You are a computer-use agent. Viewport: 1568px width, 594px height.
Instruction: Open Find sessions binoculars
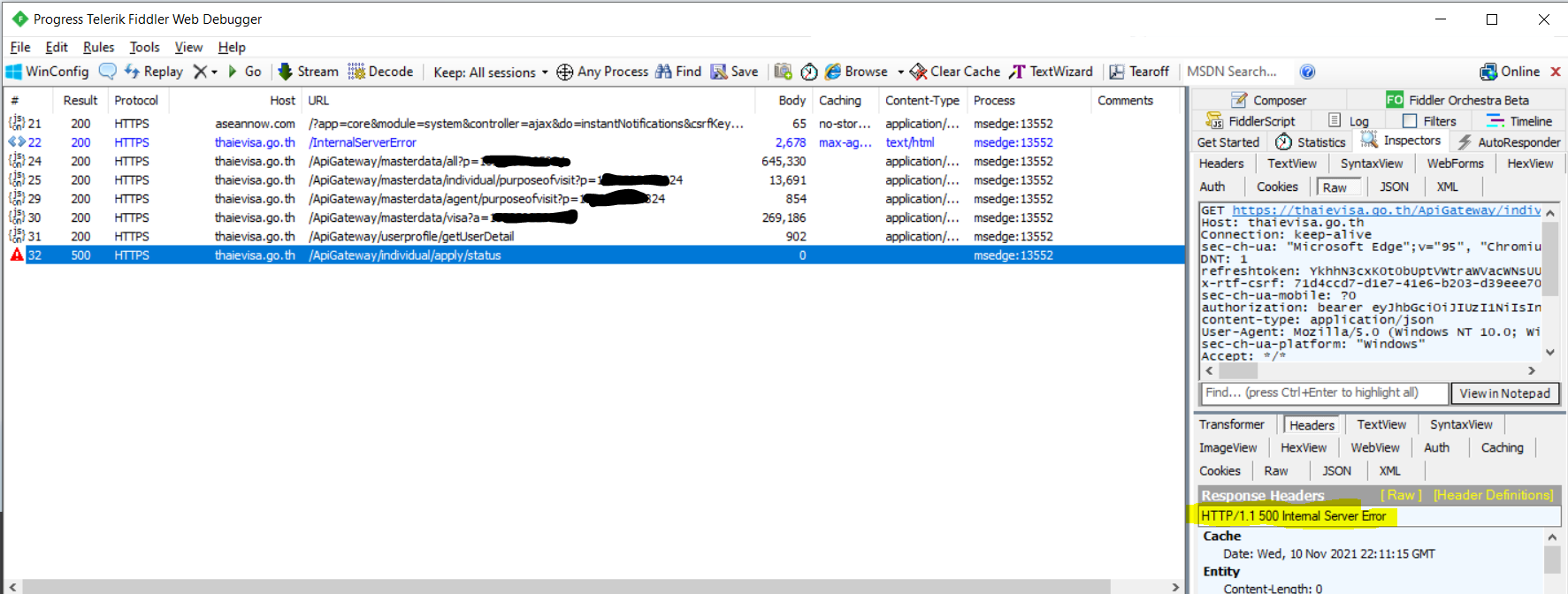(678, 72)
